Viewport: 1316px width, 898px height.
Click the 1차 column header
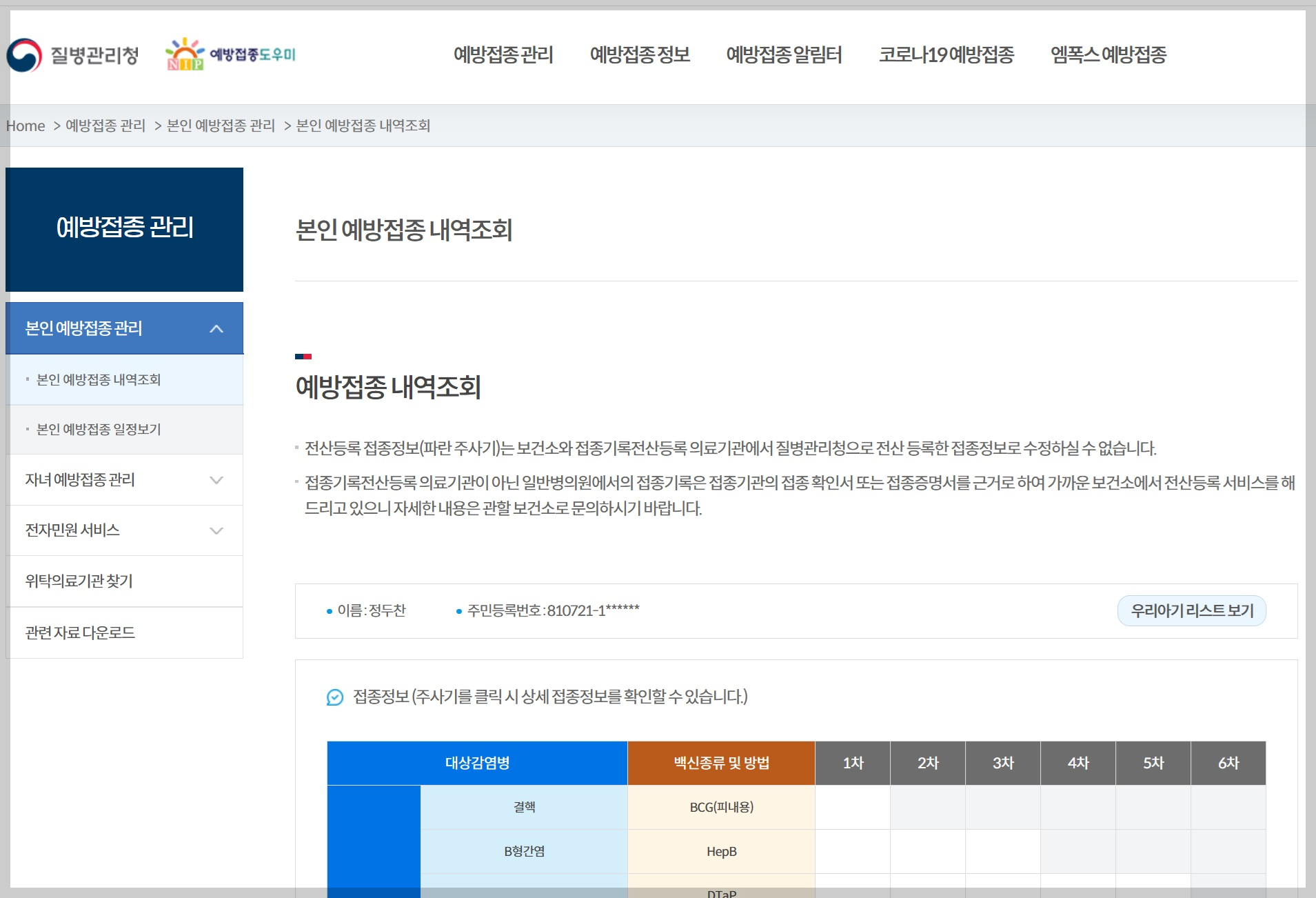(x=853, y=763)
